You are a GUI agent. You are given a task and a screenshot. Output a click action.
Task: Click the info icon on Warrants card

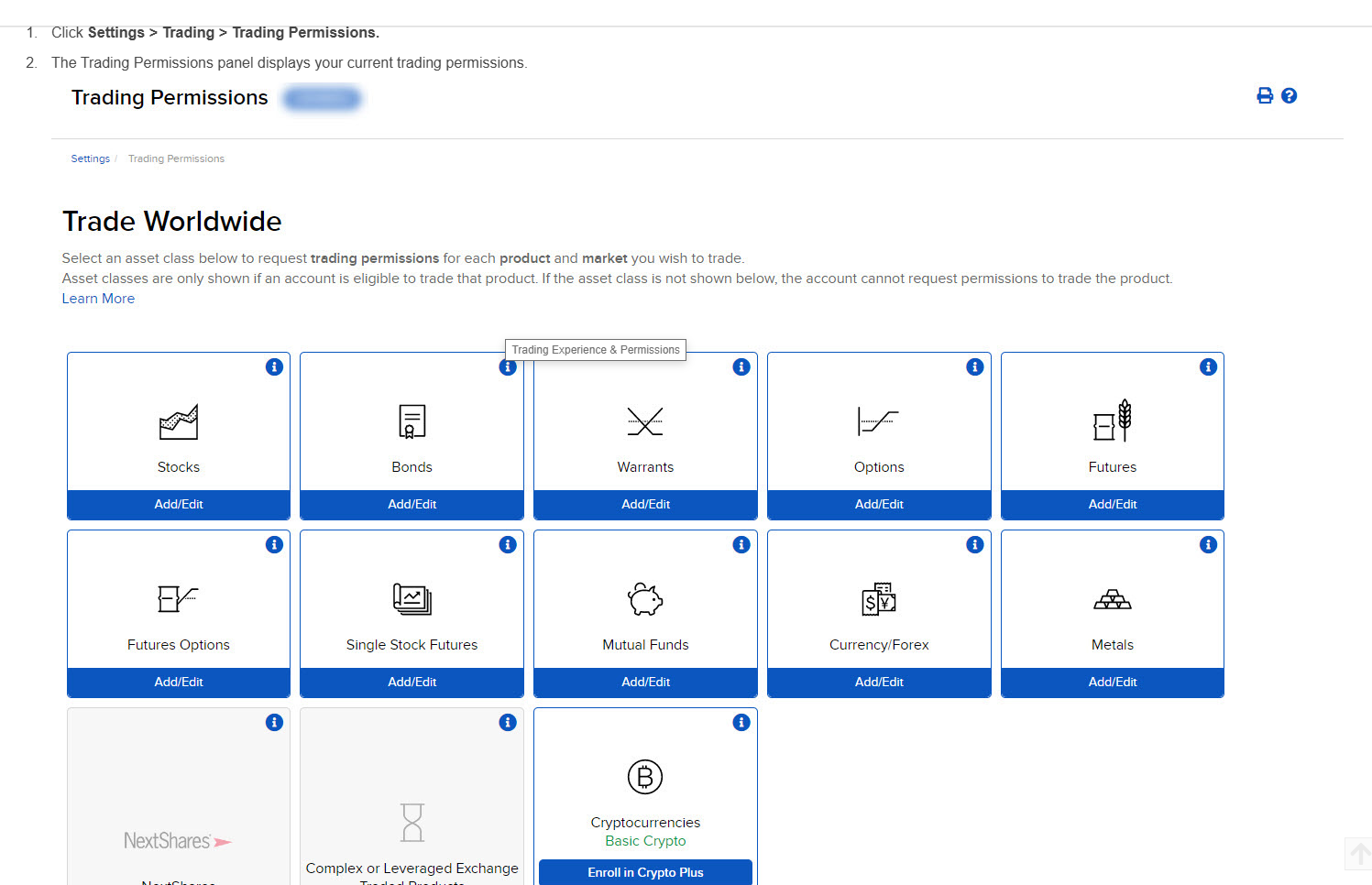tap(741, 366)
